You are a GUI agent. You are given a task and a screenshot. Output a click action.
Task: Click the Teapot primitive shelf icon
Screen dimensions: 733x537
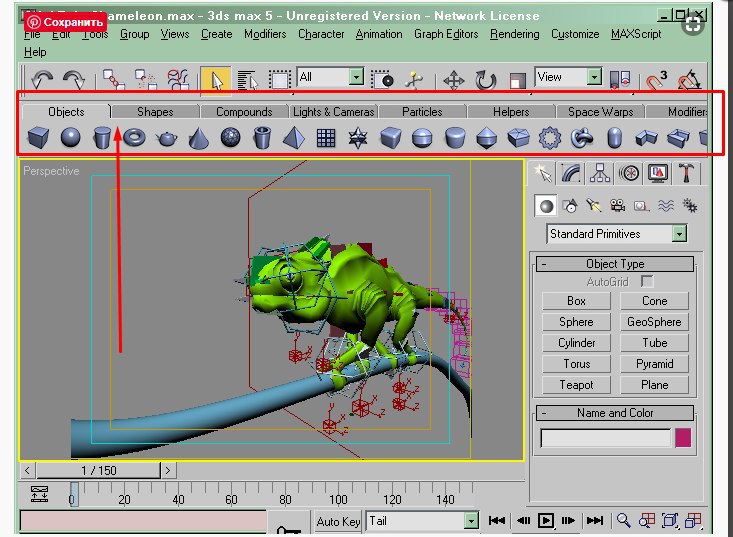[166, 138]
